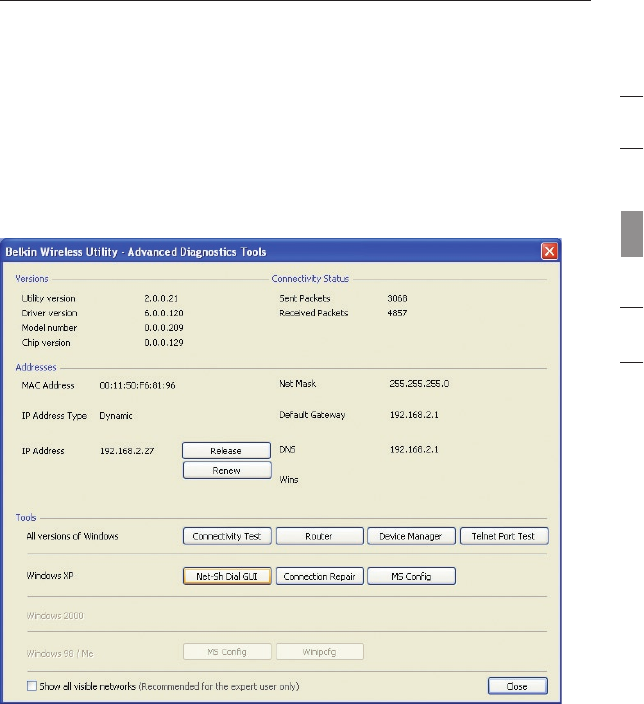644x704 pixels.
Task: Run the Connectivity Test tool
Action: (227, 536)
